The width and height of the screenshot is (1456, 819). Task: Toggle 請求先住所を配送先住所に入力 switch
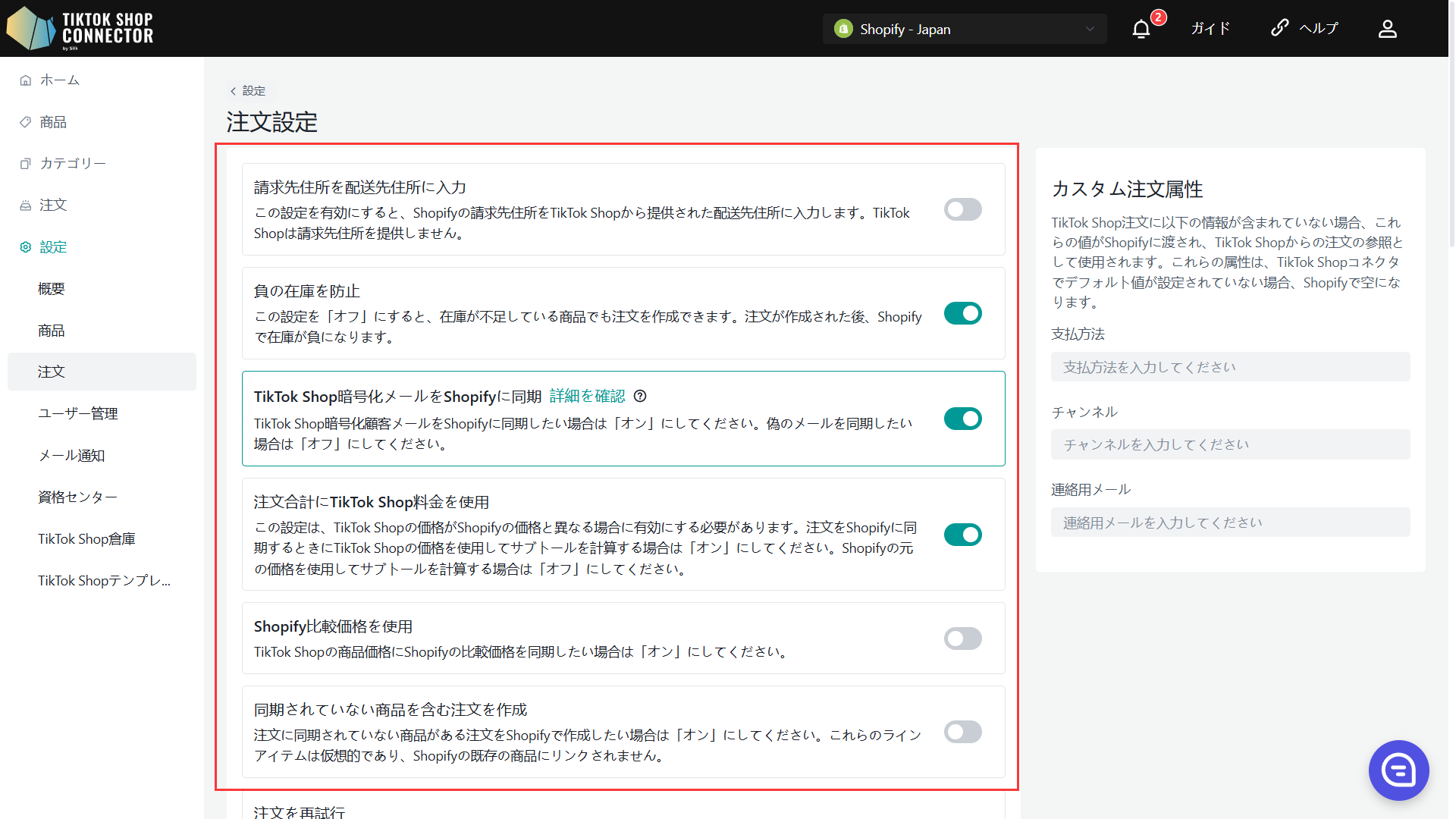point(962,209)
